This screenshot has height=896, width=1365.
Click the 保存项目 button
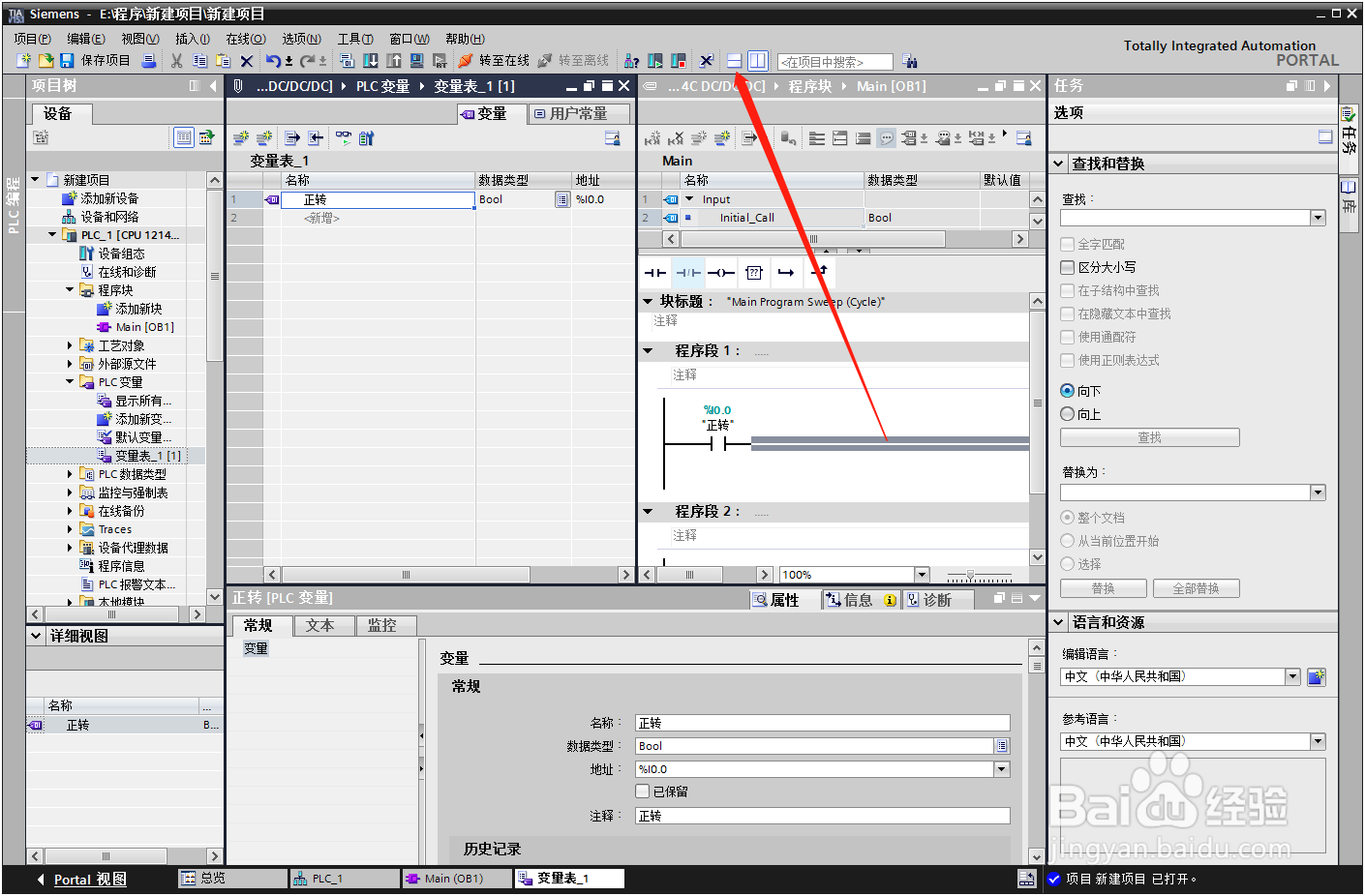(95, 61)
